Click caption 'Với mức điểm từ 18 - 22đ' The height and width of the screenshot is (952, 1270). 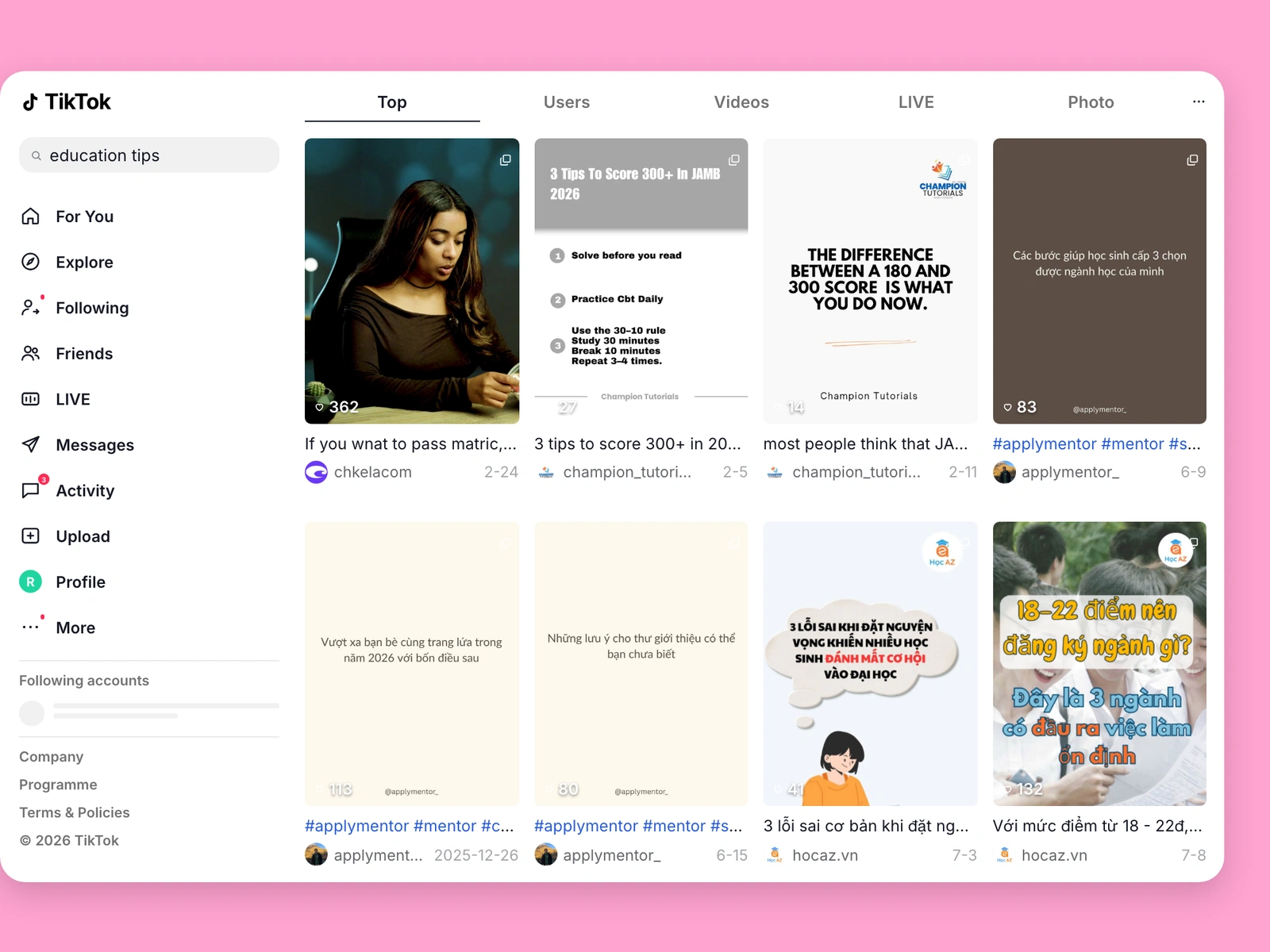(1097, 826)
